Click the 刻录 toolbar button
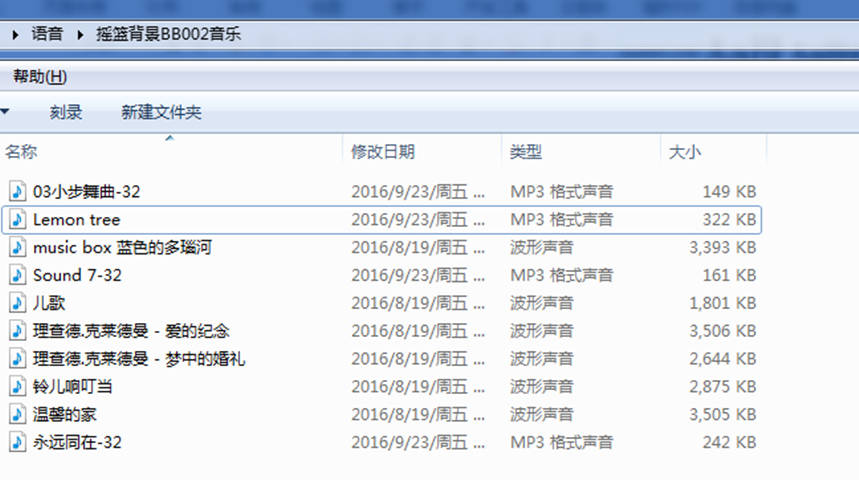This screenshot has height=480, width=859. (x=66, y=112)
